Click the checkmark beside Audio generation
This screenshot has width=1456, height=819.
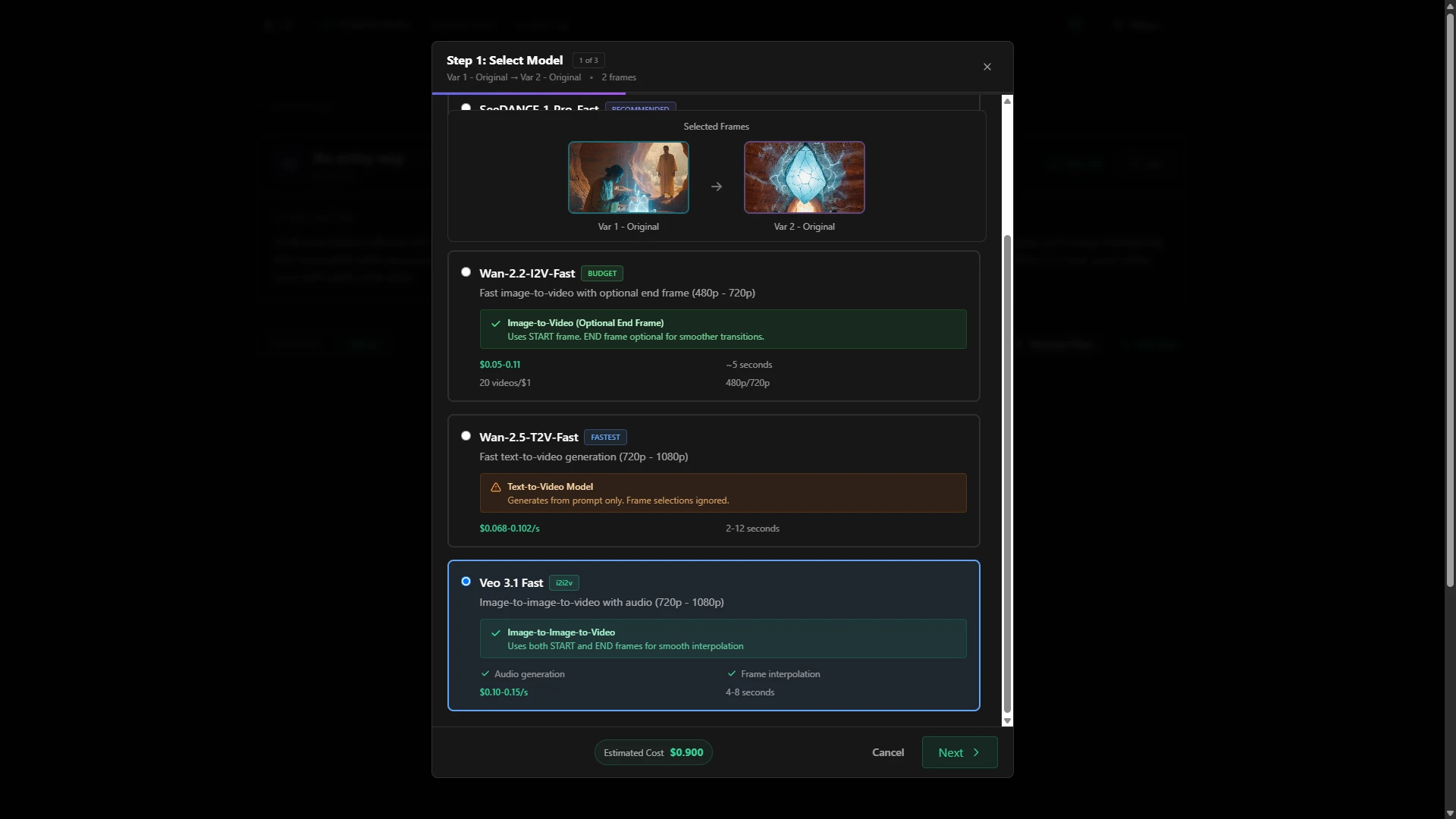[485, 673]
